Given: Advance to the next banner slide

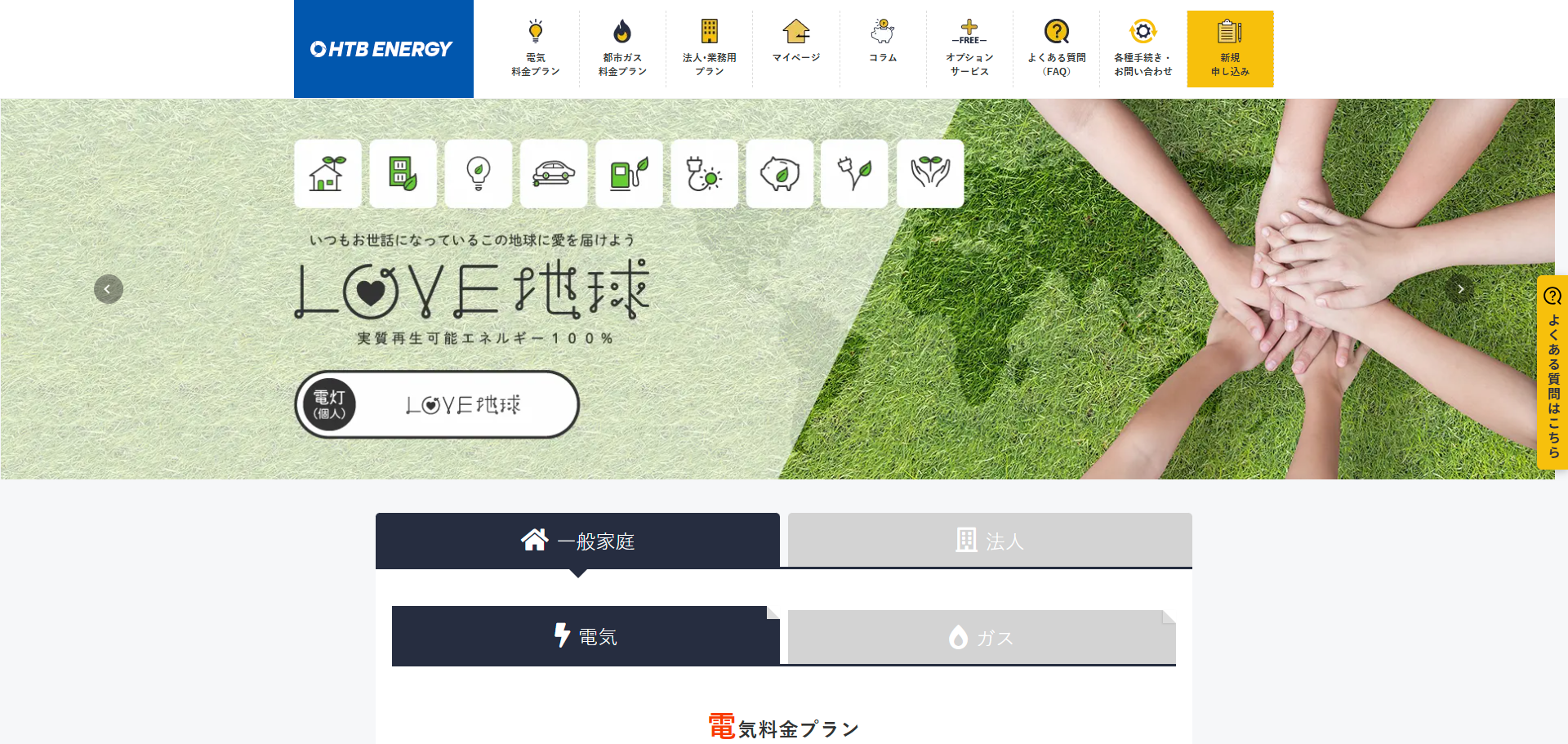Looking at the screenshot, I should (1460, 289).
